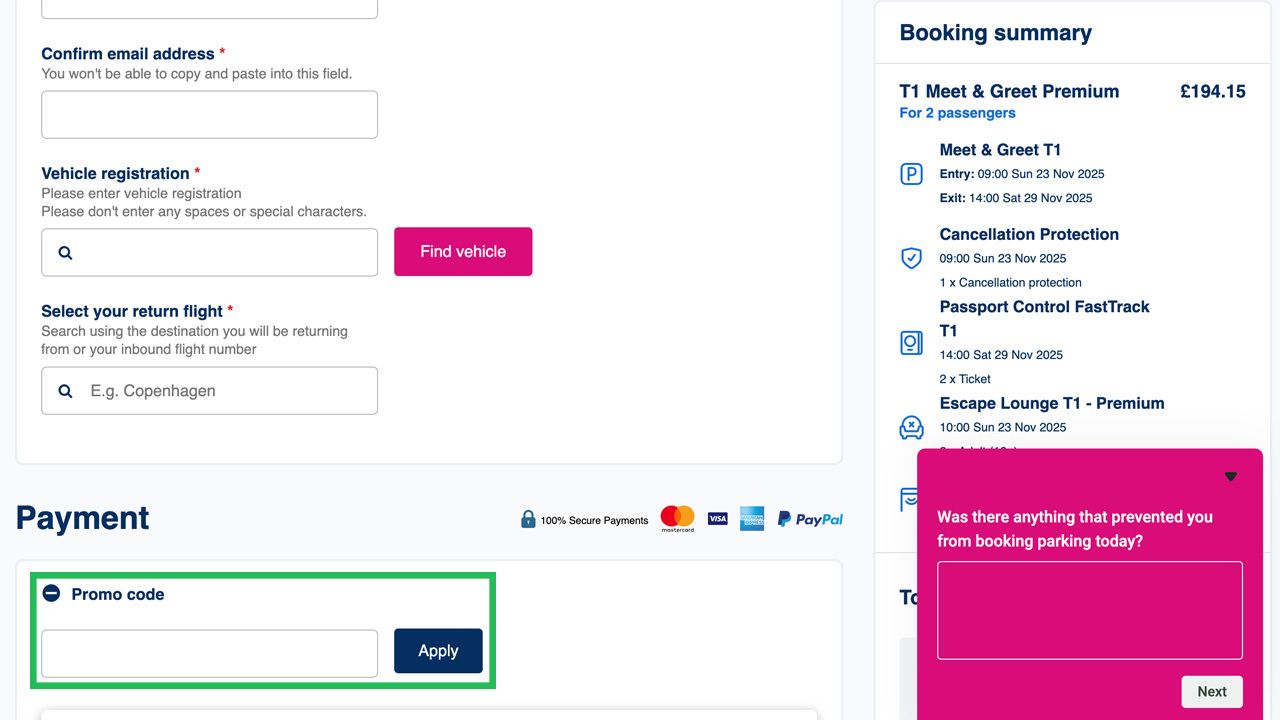This screenshot has width=1280, height=720.
Task: Click the survey feedback text area
Action: (x=1090, y=610)
